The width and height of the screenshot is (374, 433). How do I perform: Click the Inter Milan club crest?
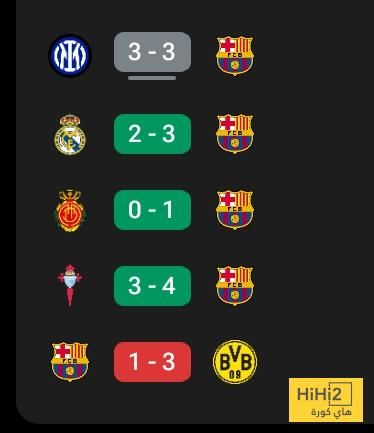click(70, 55)
